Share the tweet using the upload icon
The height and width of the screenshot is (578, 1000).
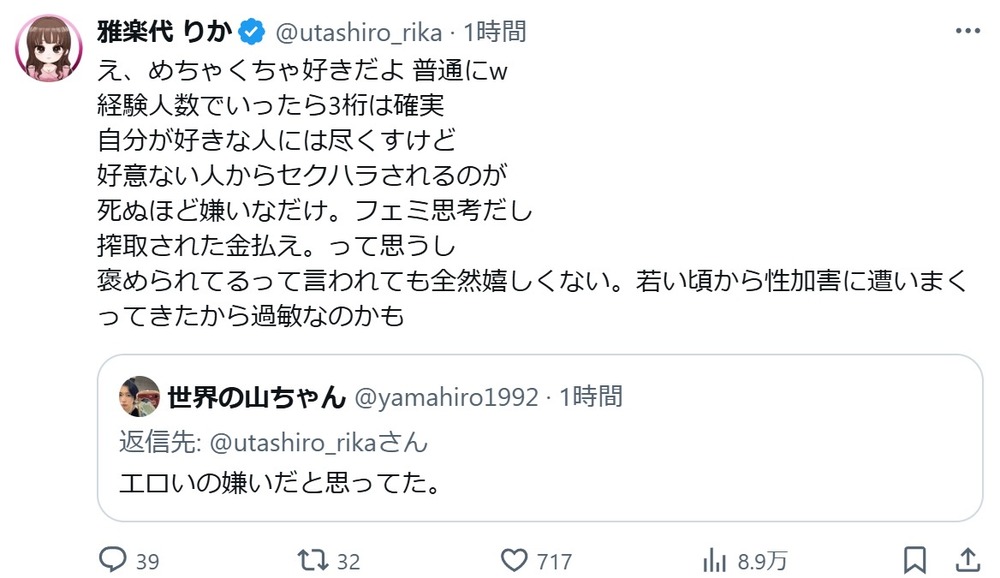pyautogui.click(x=967, y=560)
